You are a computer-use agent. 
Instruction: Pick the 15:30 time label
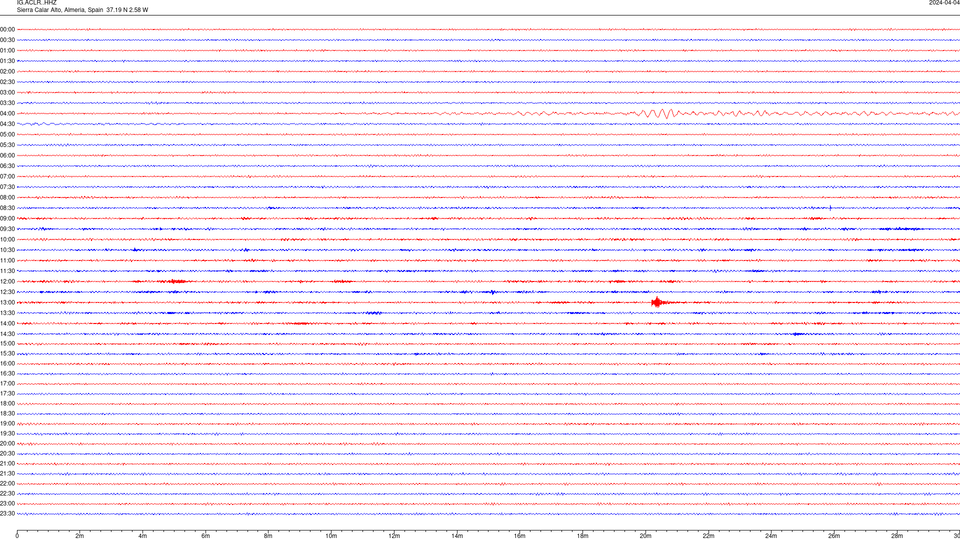coord(7,354)
